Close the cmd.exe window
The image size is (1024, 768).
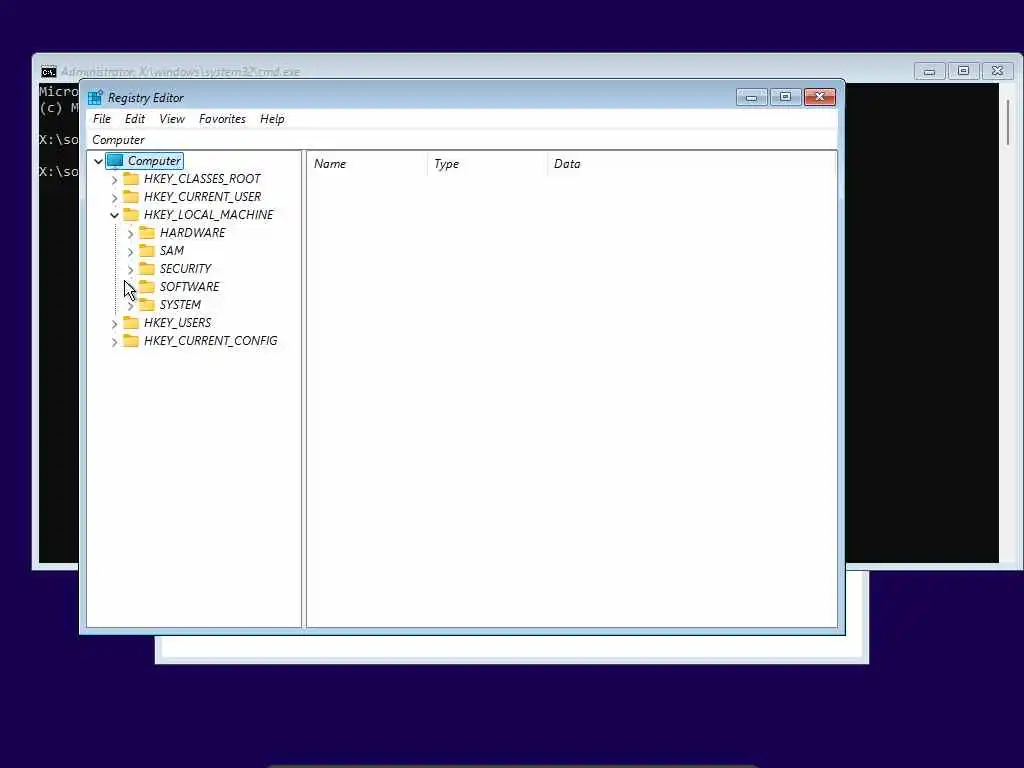997,71
